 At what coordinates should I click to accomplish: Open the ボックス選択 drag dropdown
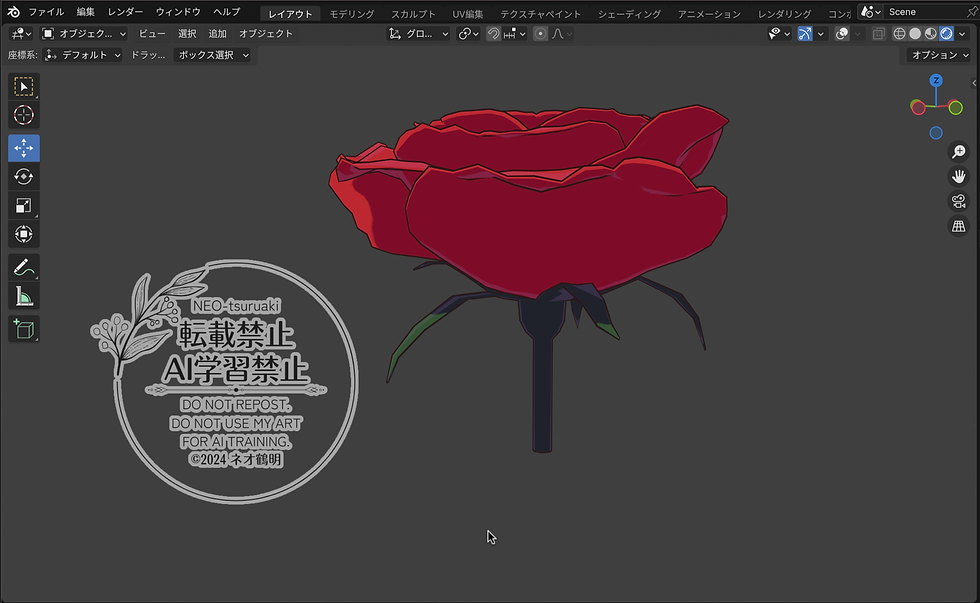point(212,55)
